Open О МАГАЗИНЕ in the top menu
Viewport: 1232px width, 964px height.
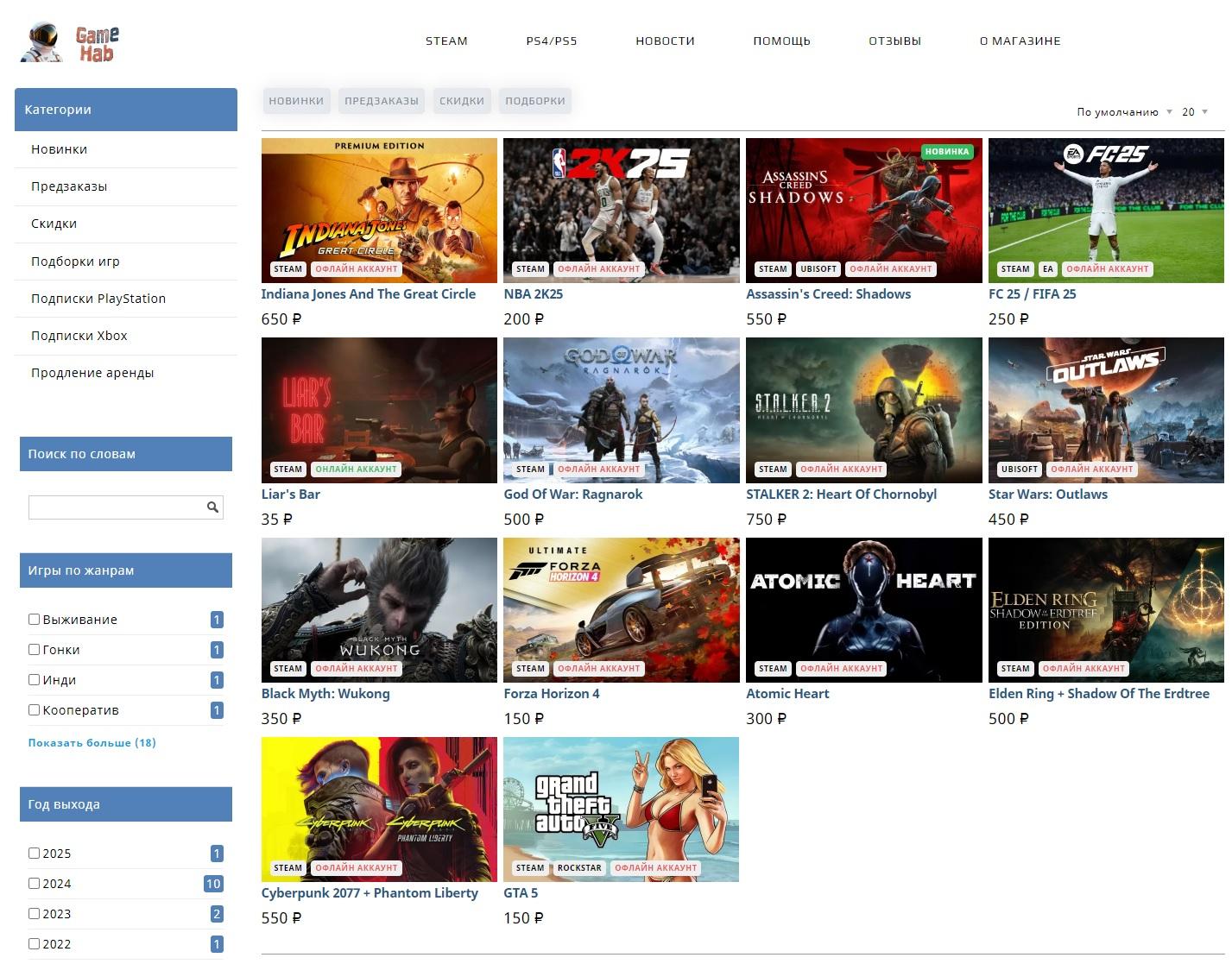point(1020,41)
